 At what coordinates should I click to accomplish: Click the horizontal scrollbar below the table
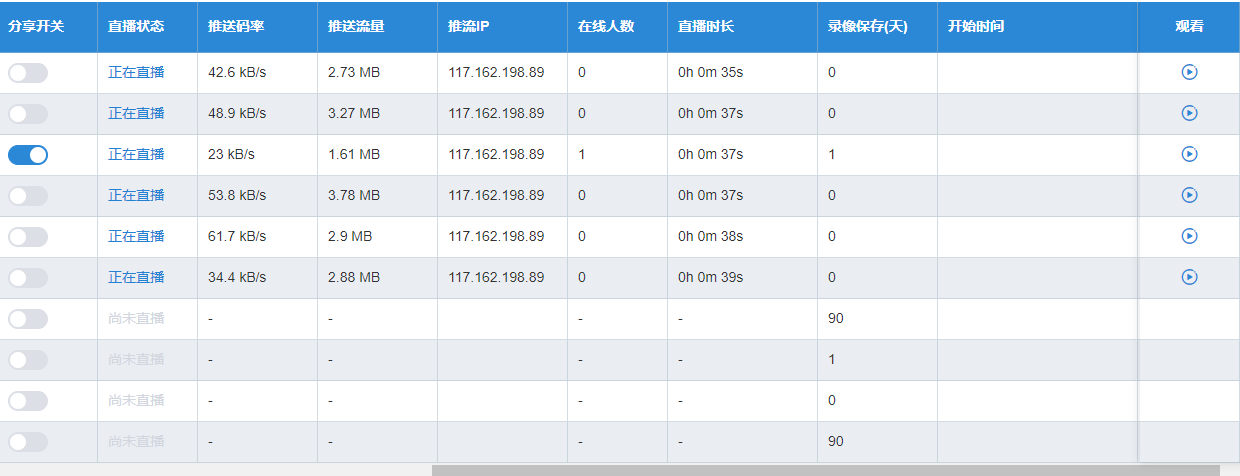[x=826, y=470]
